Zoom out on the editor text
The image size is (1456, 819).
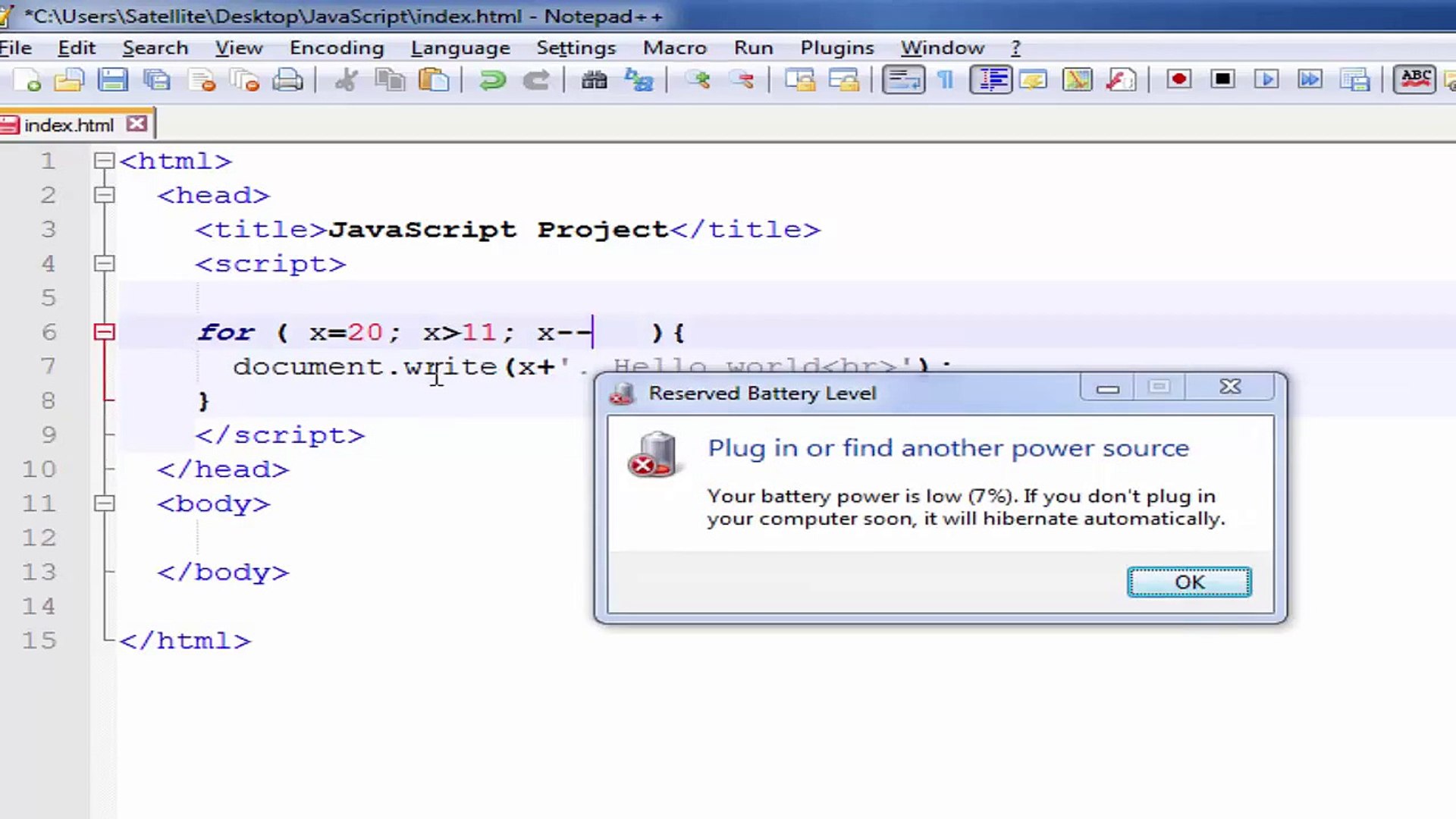(x=742, y=80)
